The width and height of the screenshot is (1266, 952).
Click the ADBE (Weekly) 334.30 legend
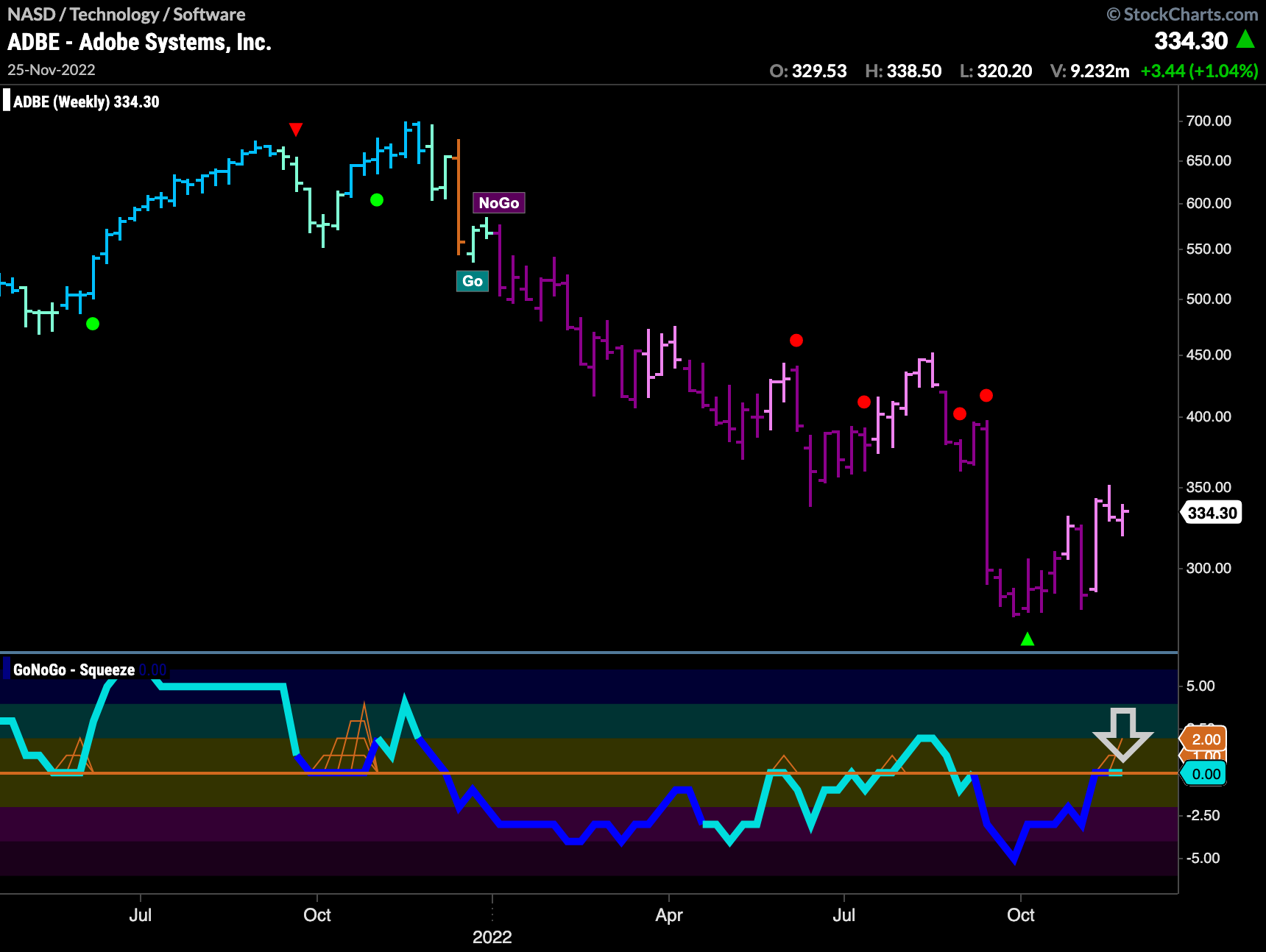click(x=86, y=102)
